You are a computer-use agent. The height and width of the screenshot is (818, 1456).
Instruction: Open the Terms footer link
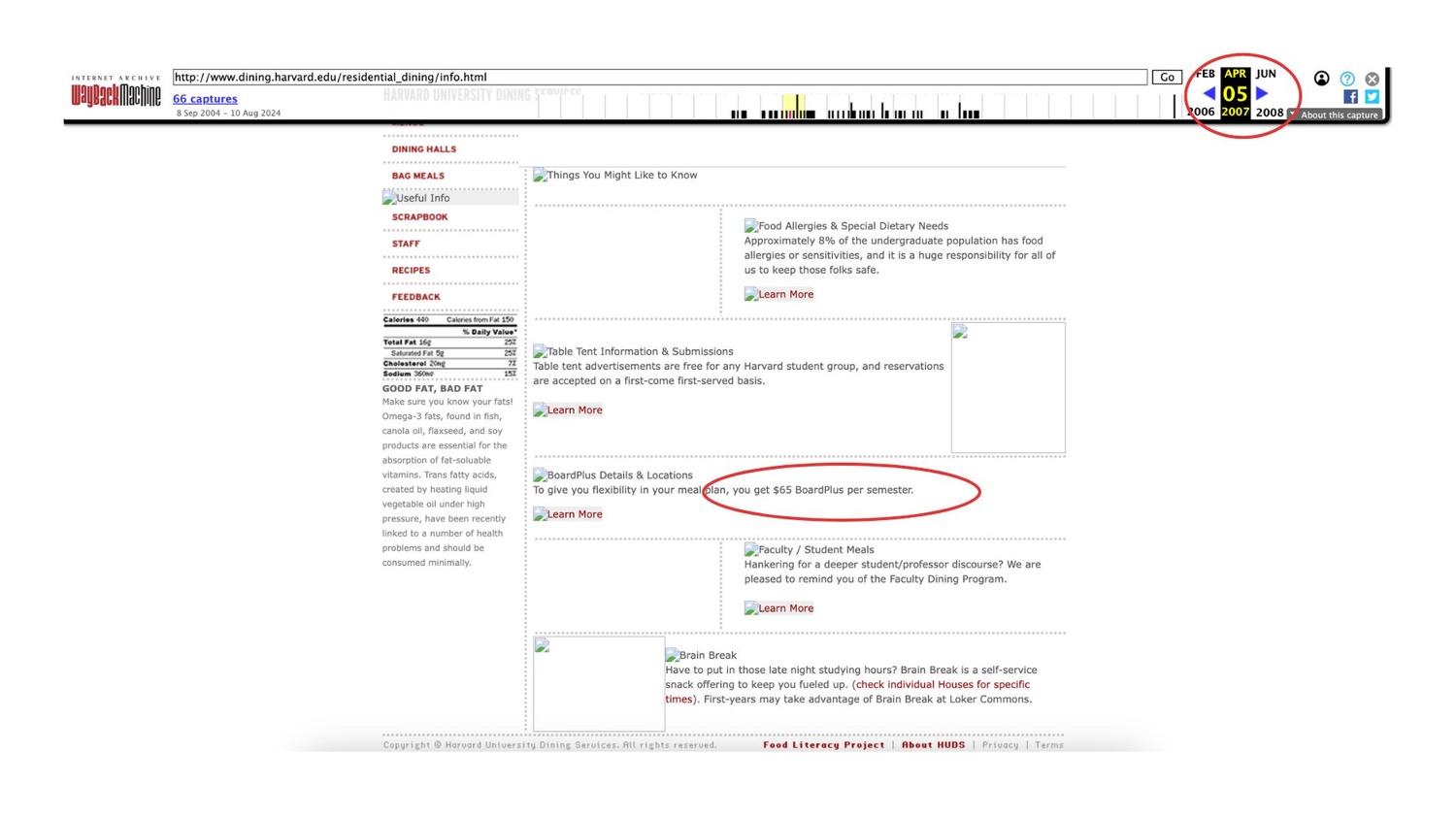tap(1049, 745)
